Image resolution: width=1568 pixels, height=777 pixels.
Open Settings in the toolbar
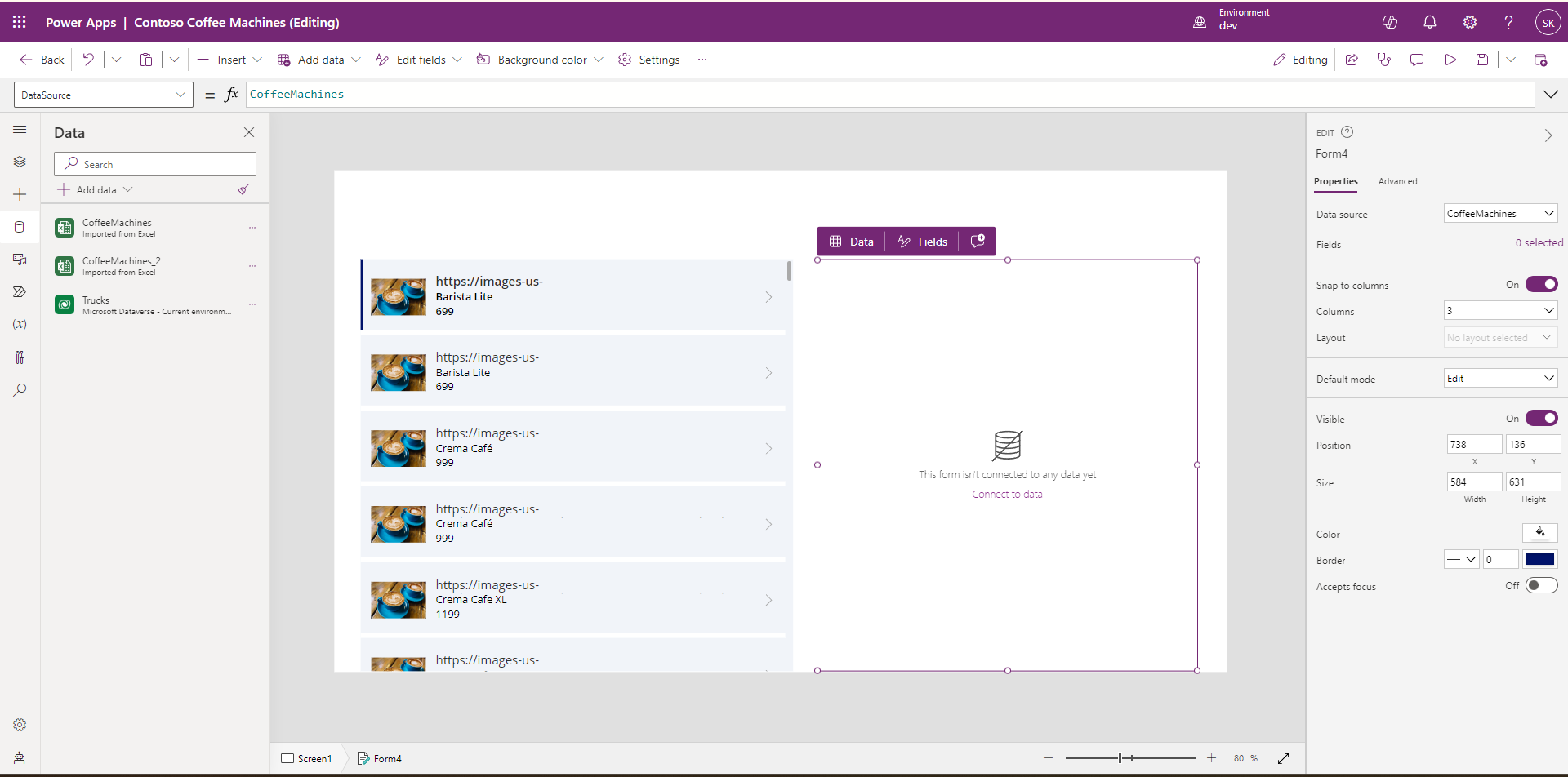649,60
